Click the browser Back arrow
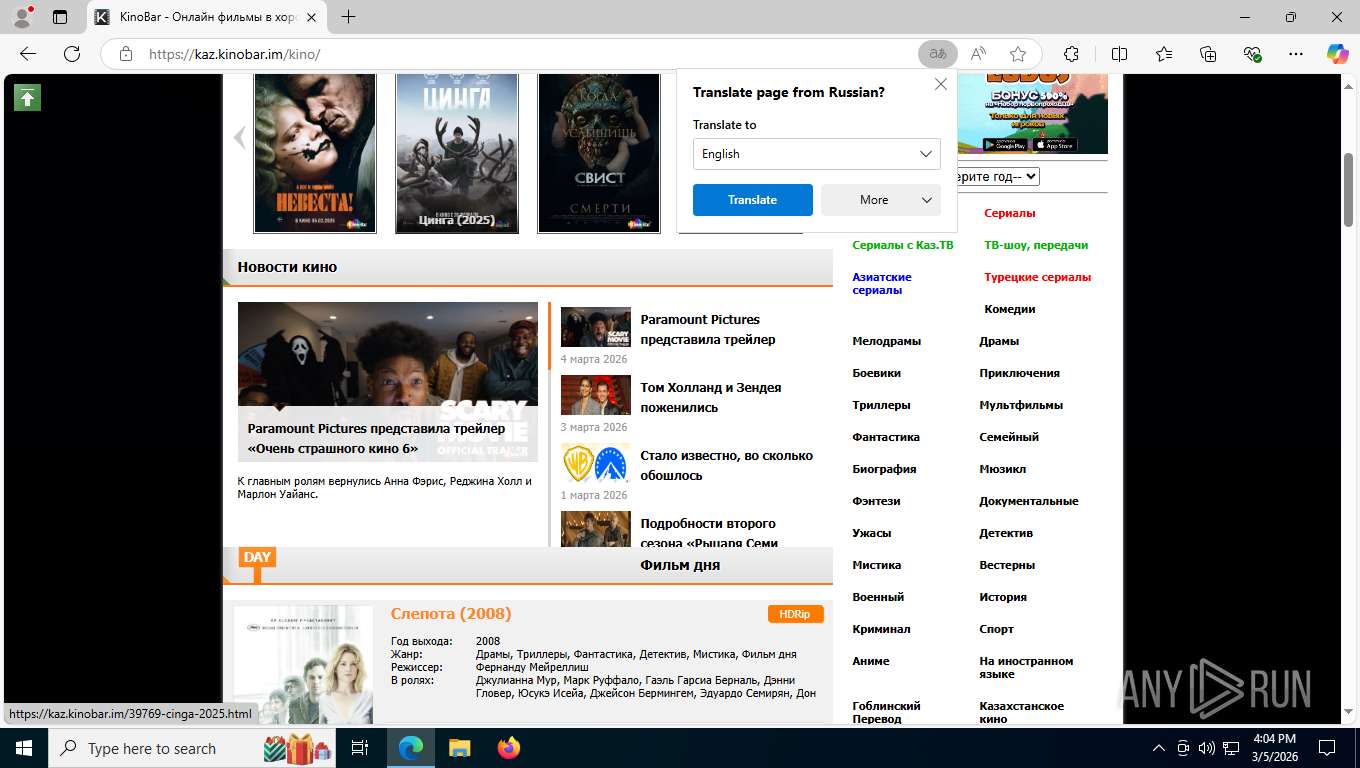Viewport: 1360px width, 768px height. click(28, 54)
